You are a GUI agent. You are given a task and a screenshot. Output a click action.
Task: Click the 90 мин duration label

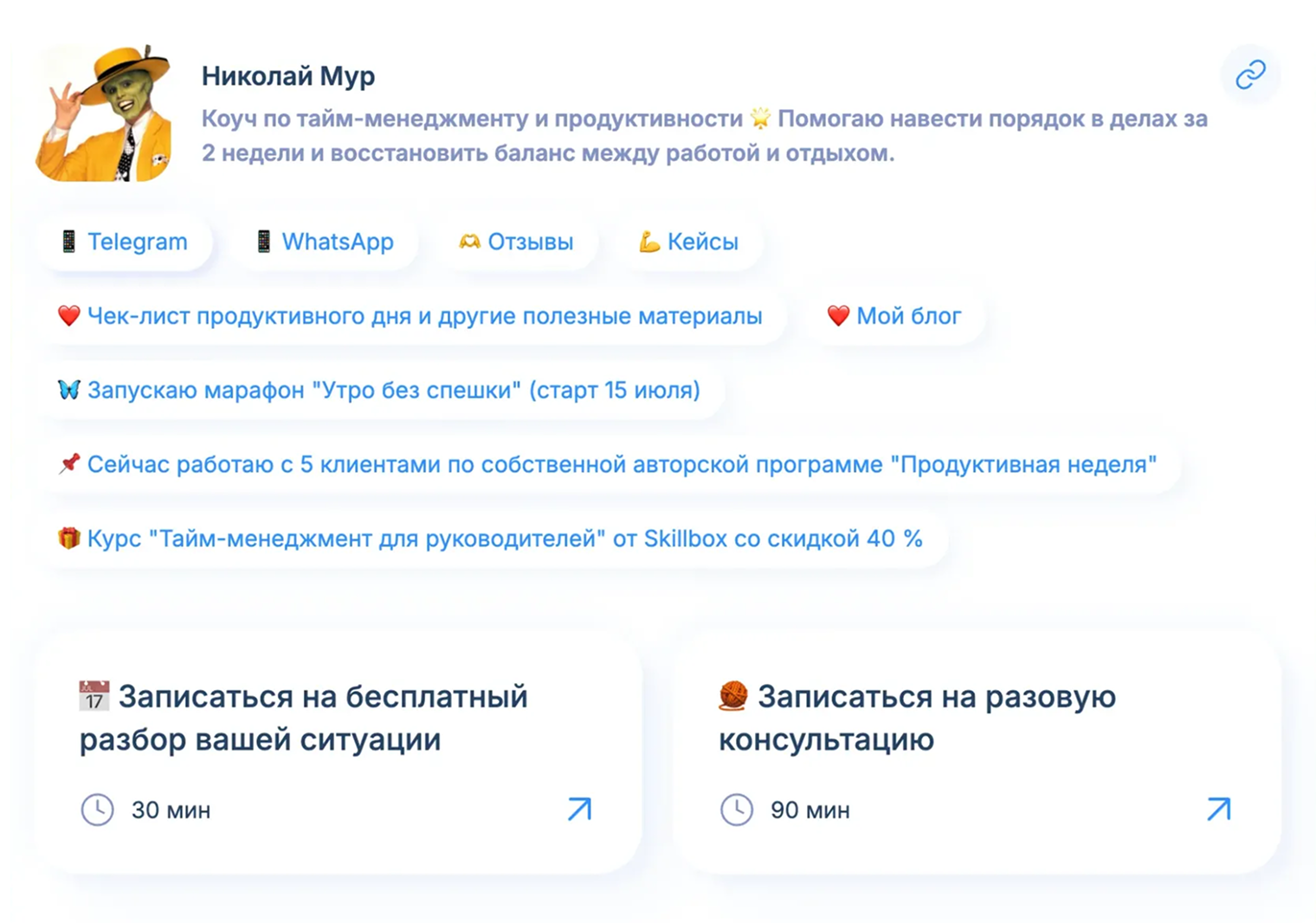tap(810, 810)
